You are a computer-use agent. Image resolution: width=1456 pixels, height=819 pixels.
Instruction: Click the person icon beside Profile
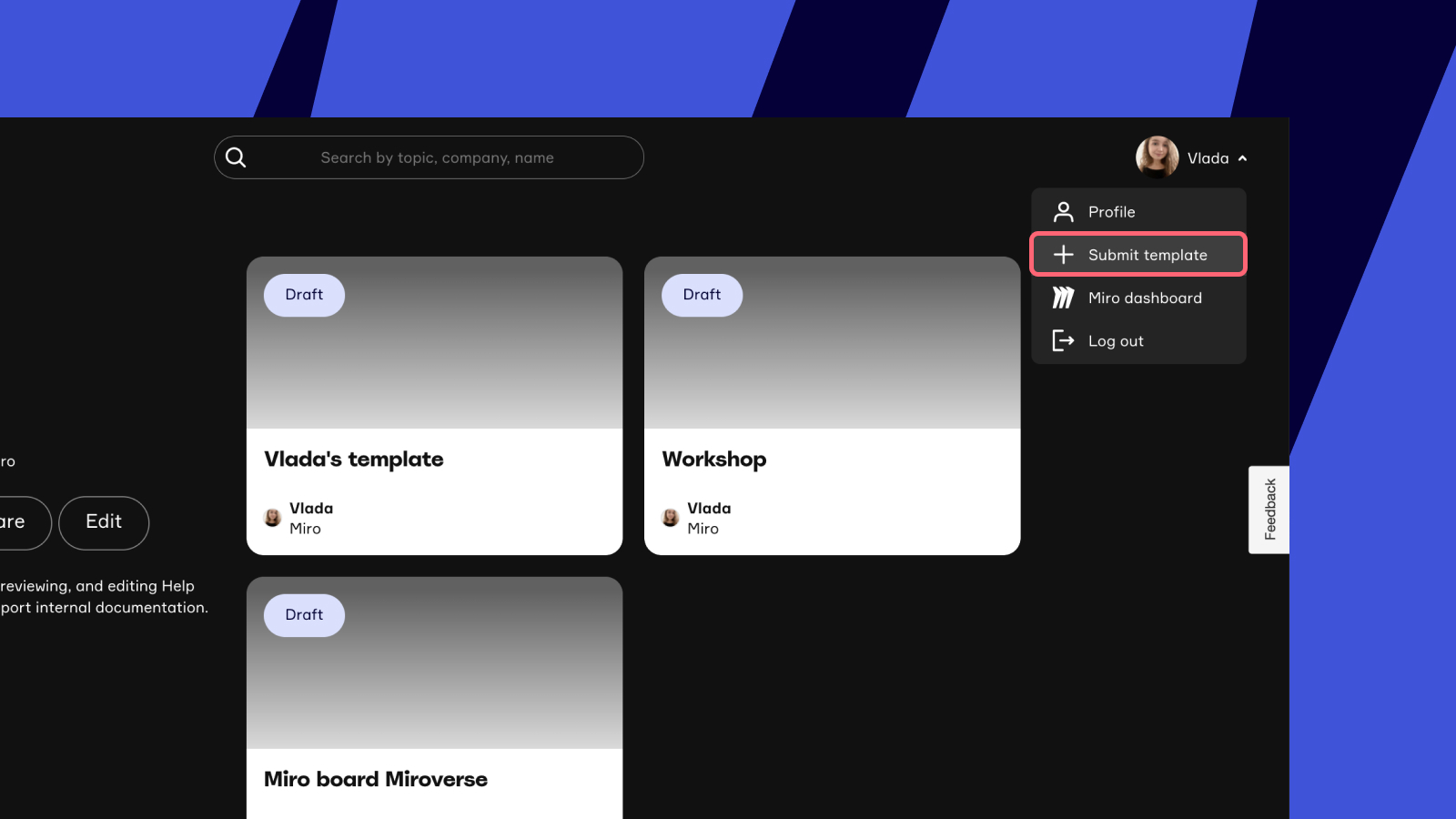(1063, 212)
